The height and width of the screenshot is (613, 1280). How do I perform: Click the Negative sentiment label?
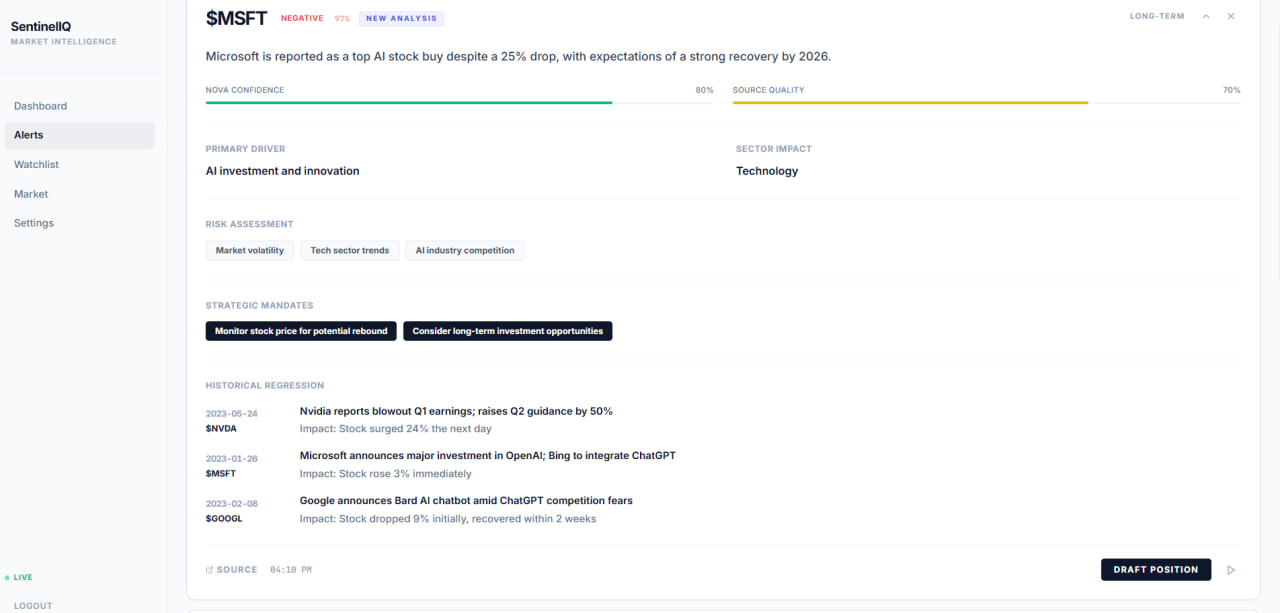coord(302,18)
